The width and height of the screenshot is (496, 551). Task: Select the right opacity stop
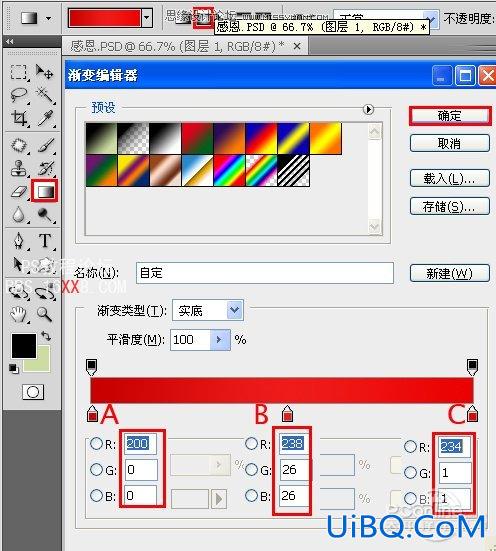tap(472, 367)
